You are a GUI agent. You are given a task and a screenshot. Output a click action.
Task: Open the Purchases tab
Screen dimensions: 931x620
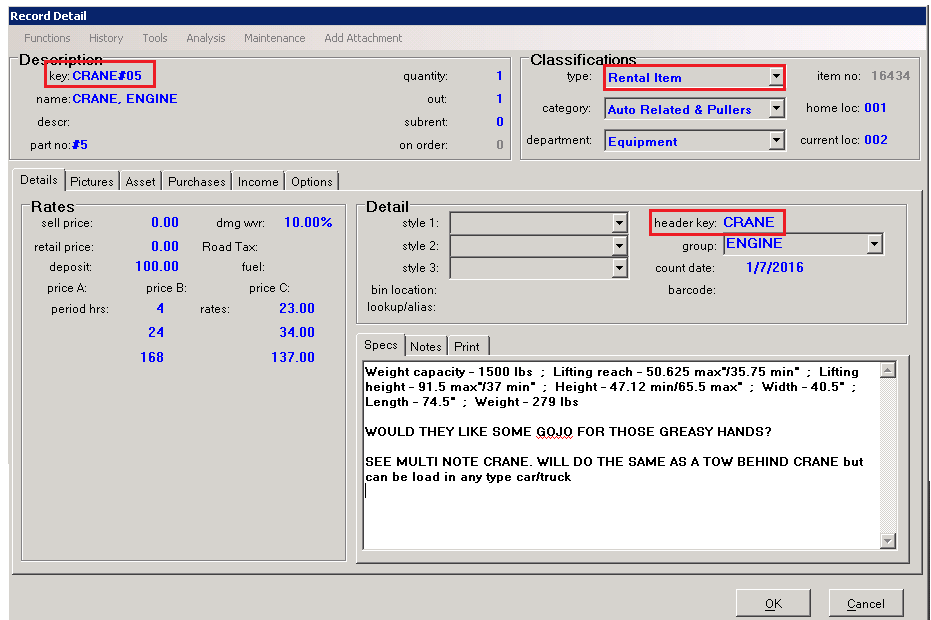coord(196,181)
